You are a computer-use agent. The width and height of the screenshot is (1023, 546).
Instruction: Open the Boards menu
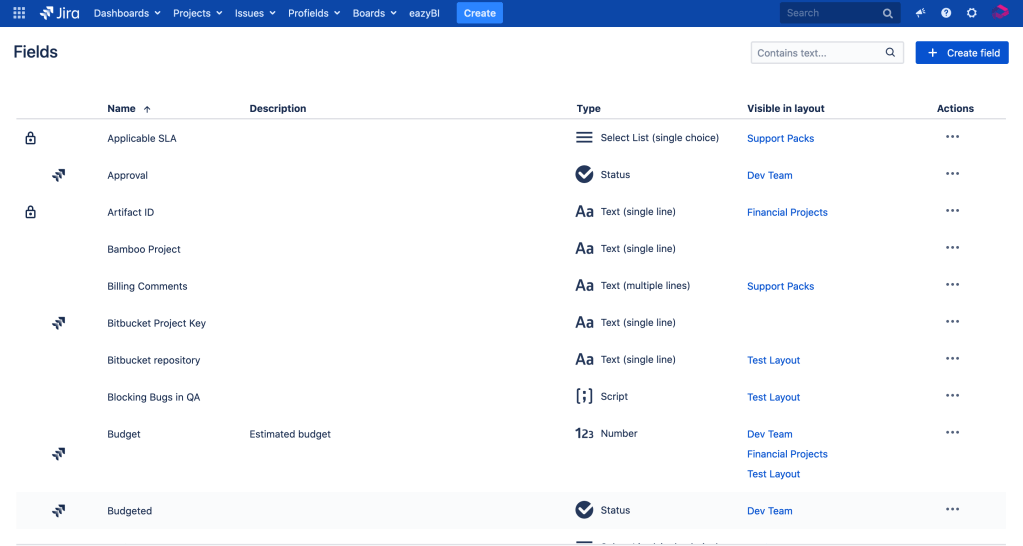click(374, 13)
